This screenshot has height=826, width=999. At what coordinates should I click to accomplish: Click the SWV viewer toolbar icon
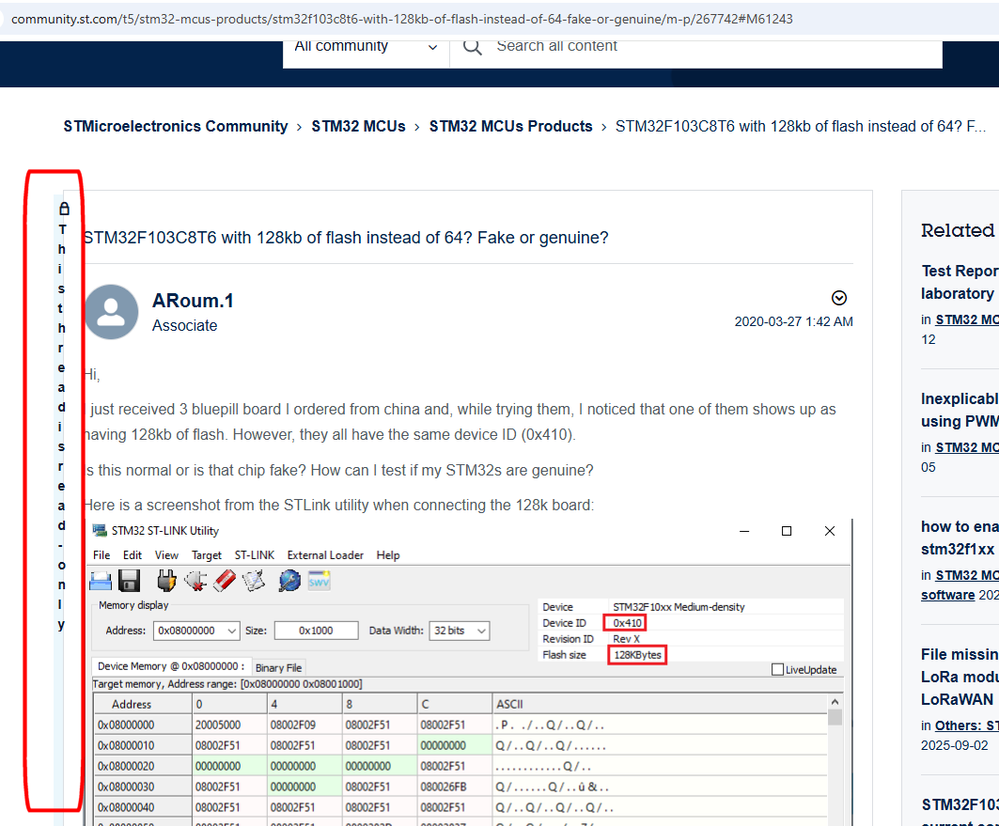pos(319,581)
